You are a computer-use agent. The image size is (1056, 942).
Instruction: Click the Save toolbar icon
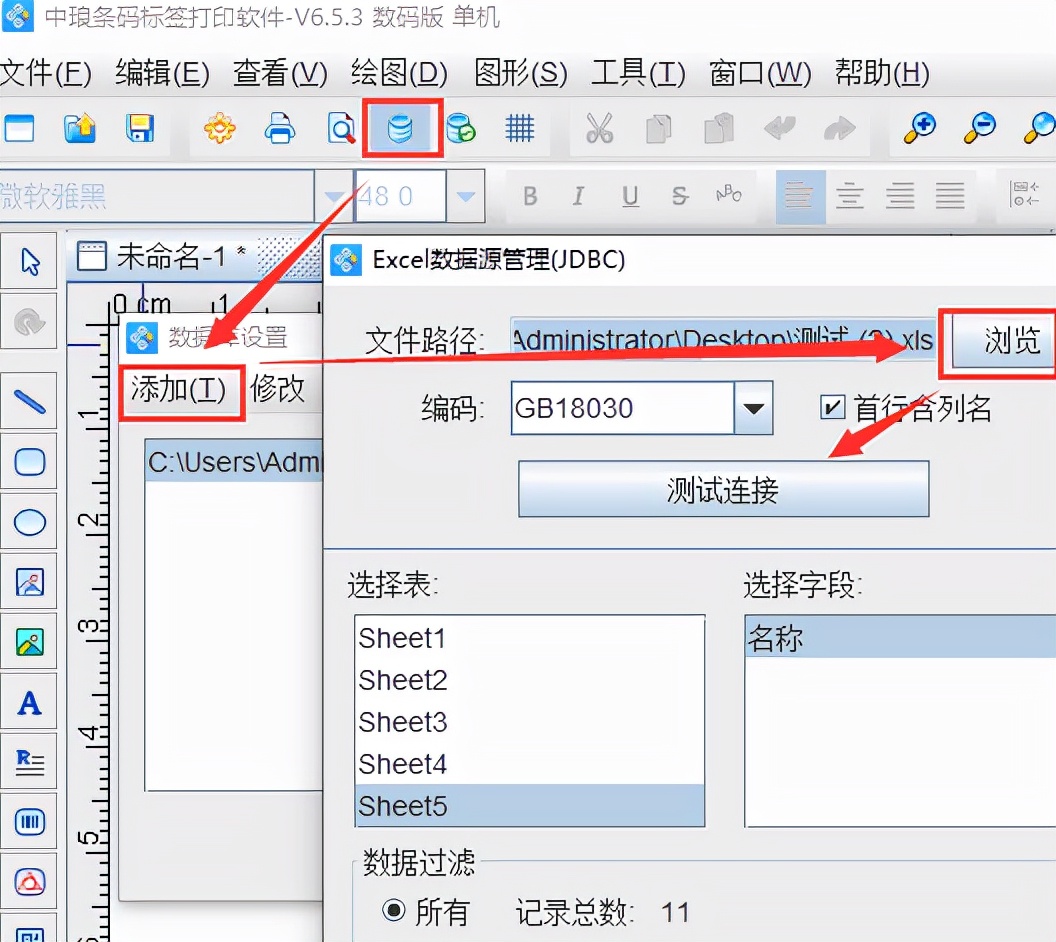pyautogui.click(x=139, y=129)
